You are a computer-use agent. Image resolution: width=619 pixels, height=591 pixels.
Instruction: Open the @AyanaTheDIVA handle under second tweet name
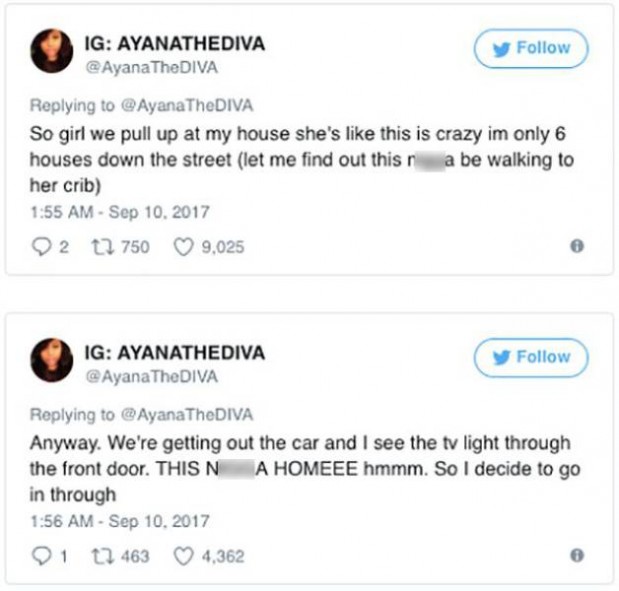152,377
